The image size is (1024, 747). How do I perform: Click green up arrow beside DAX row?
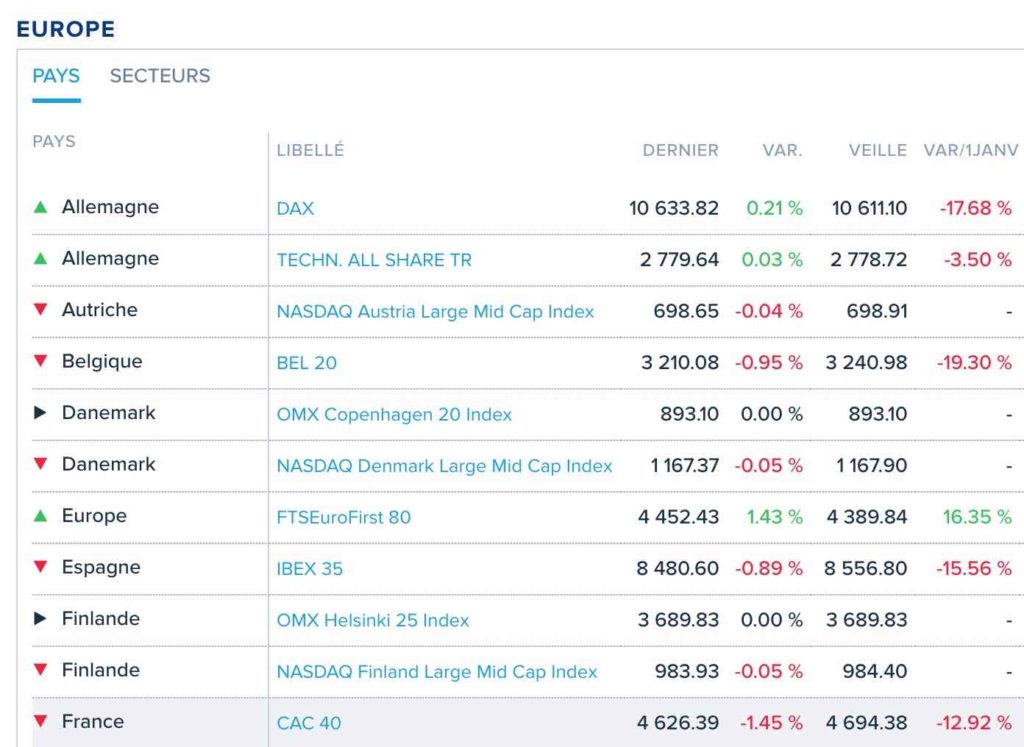pos(40,207)
